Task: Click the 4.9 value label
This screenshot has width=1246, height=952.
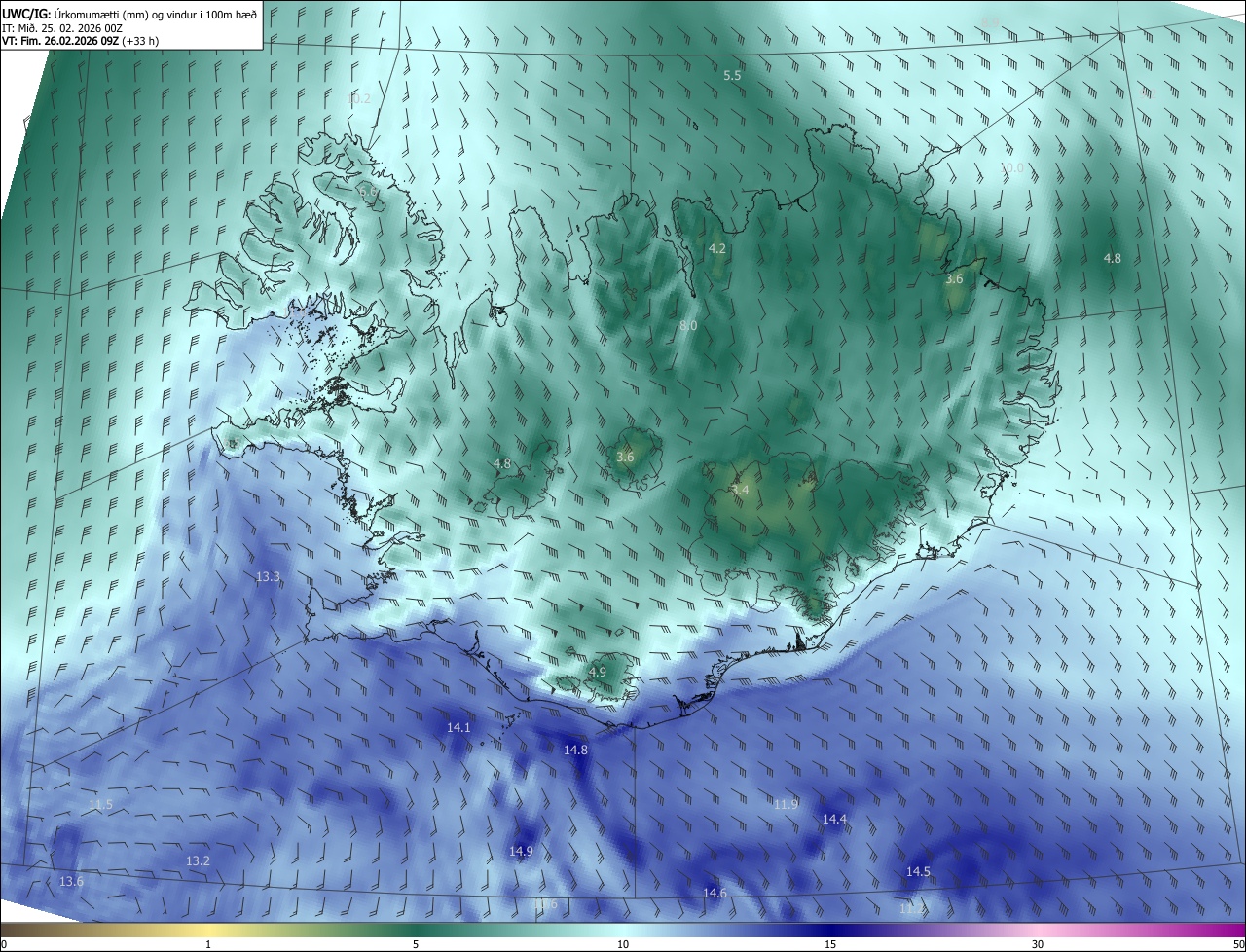Action: tap(598, 672)
